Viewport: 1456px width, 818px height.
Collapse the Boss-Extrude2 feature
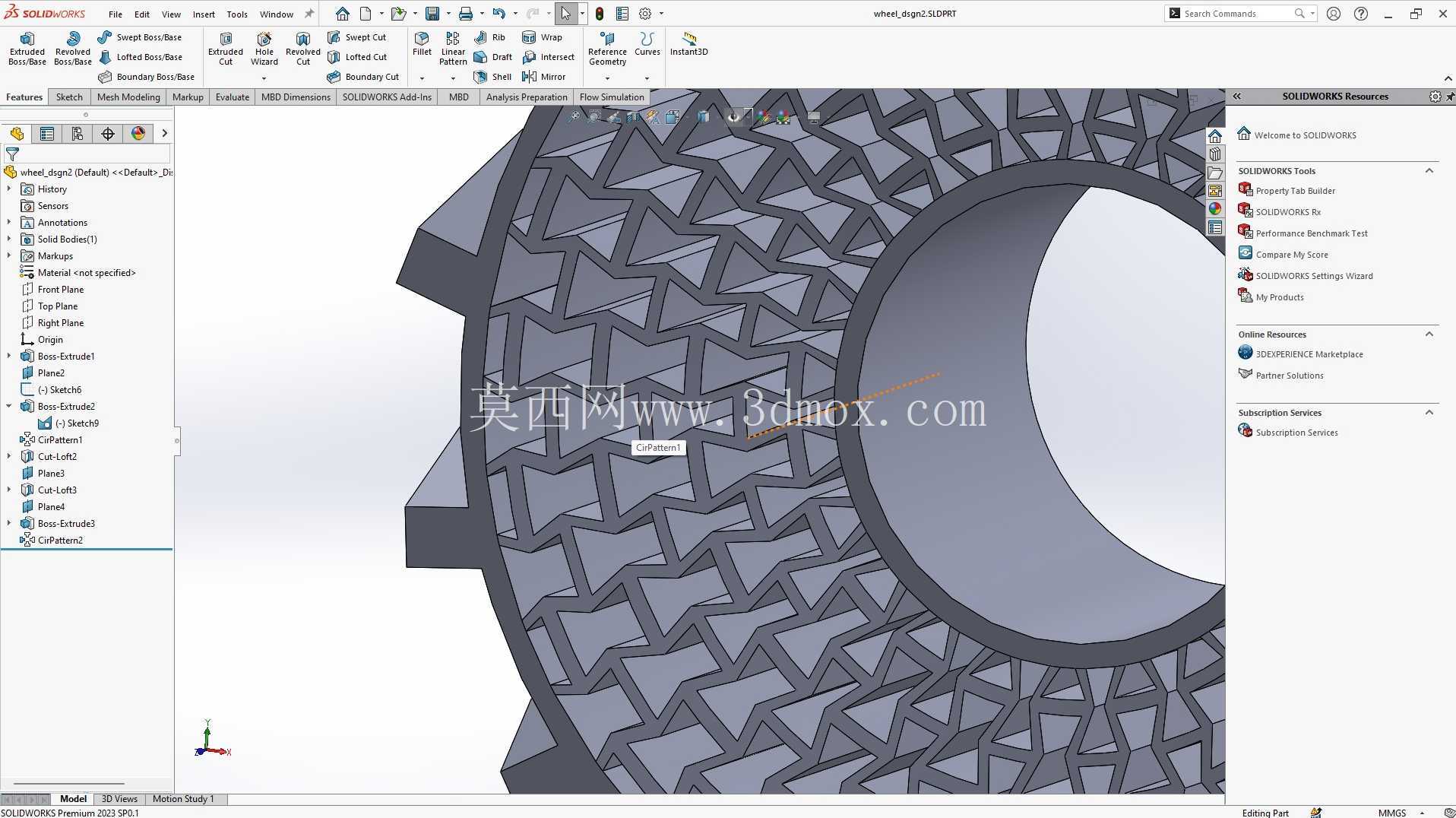[9, 407]
